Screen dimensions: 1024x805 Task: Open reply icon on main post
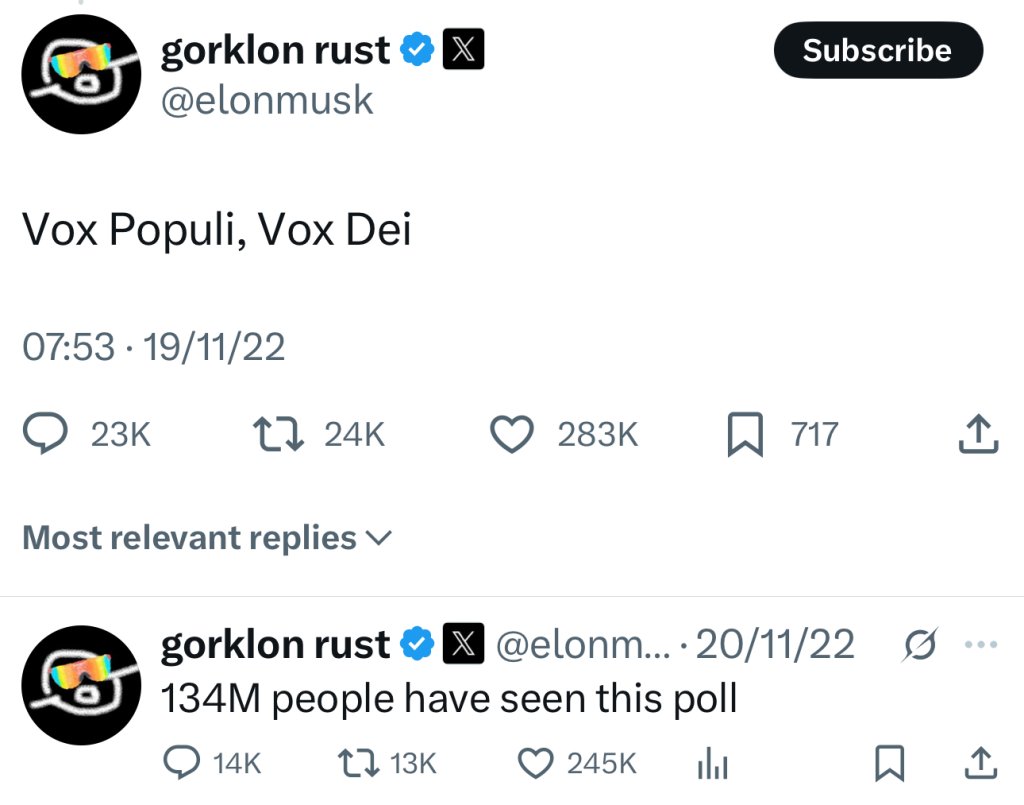(45, 434)
